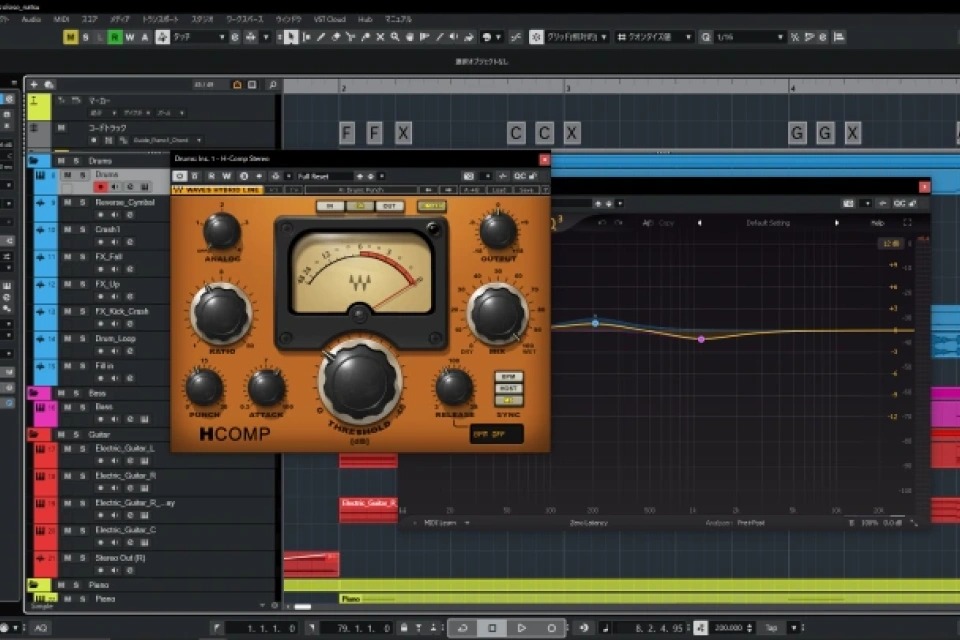Viewport: 960px width, 640px height.
Task: Click the Bass folder track icon
Action: click(34, 393)
